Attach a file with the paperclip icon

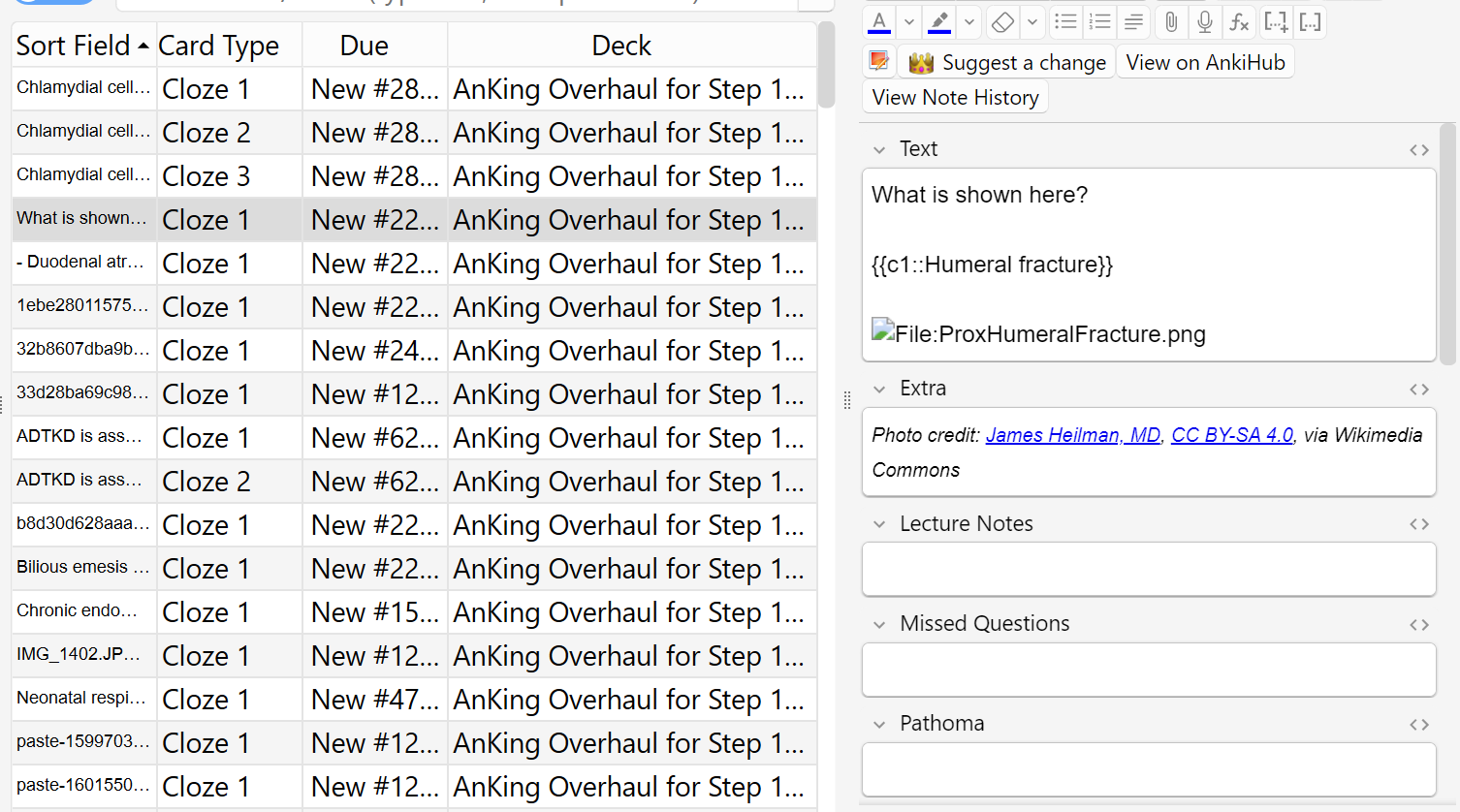tap(1171, 21)
